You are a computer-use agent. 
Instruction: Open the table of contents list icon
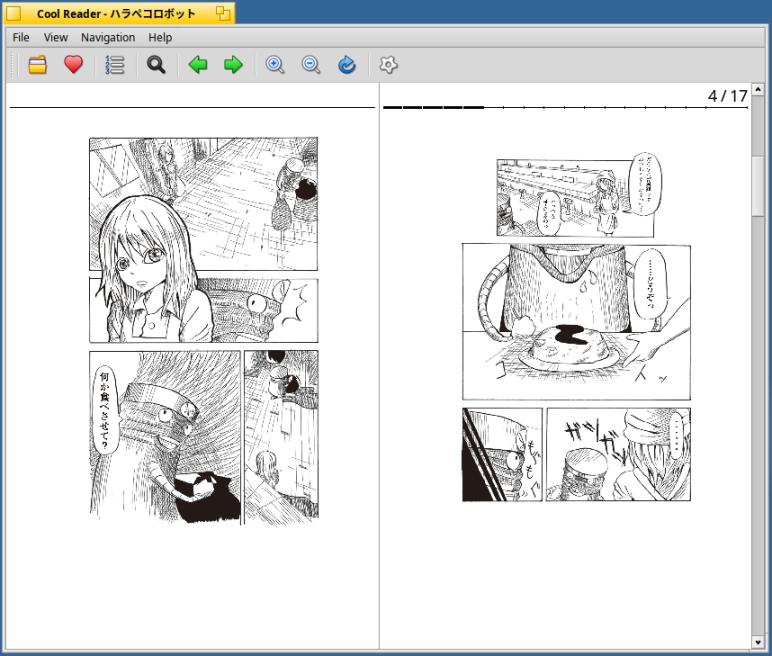coord(115,65)
